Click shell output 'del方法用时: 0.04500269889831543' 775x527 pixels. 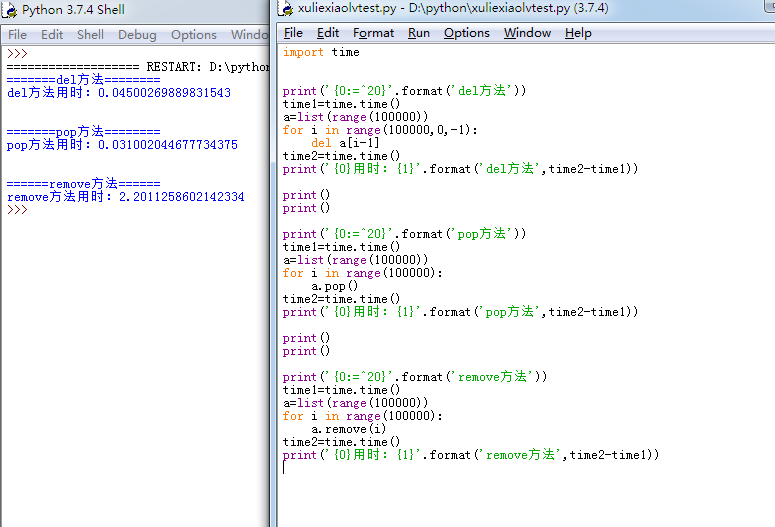pyautogui.click(x=119, y=92)
